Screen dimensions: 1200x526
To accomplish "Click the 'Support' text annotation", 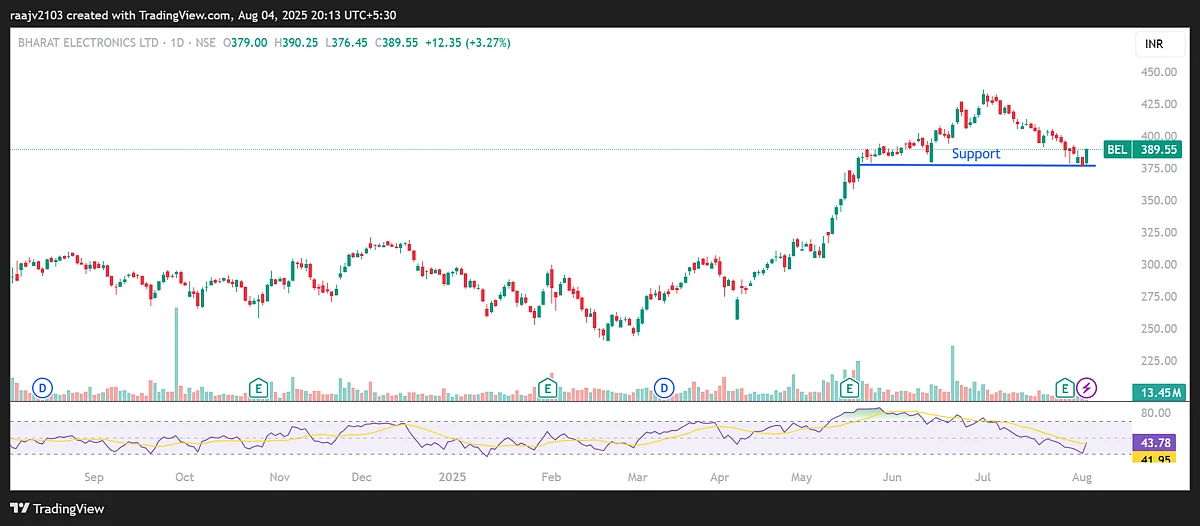I will pos(975,154).
